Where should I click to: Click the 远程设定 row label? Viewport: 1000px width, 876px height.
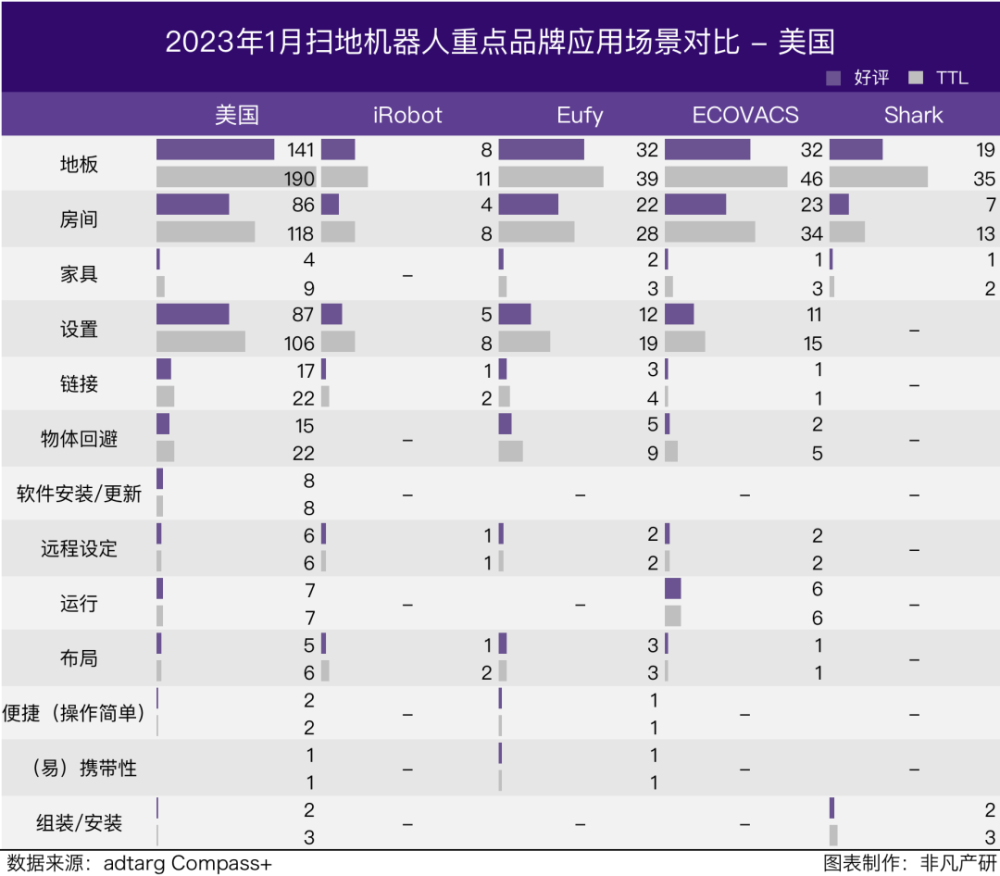[x=79, y=548]
